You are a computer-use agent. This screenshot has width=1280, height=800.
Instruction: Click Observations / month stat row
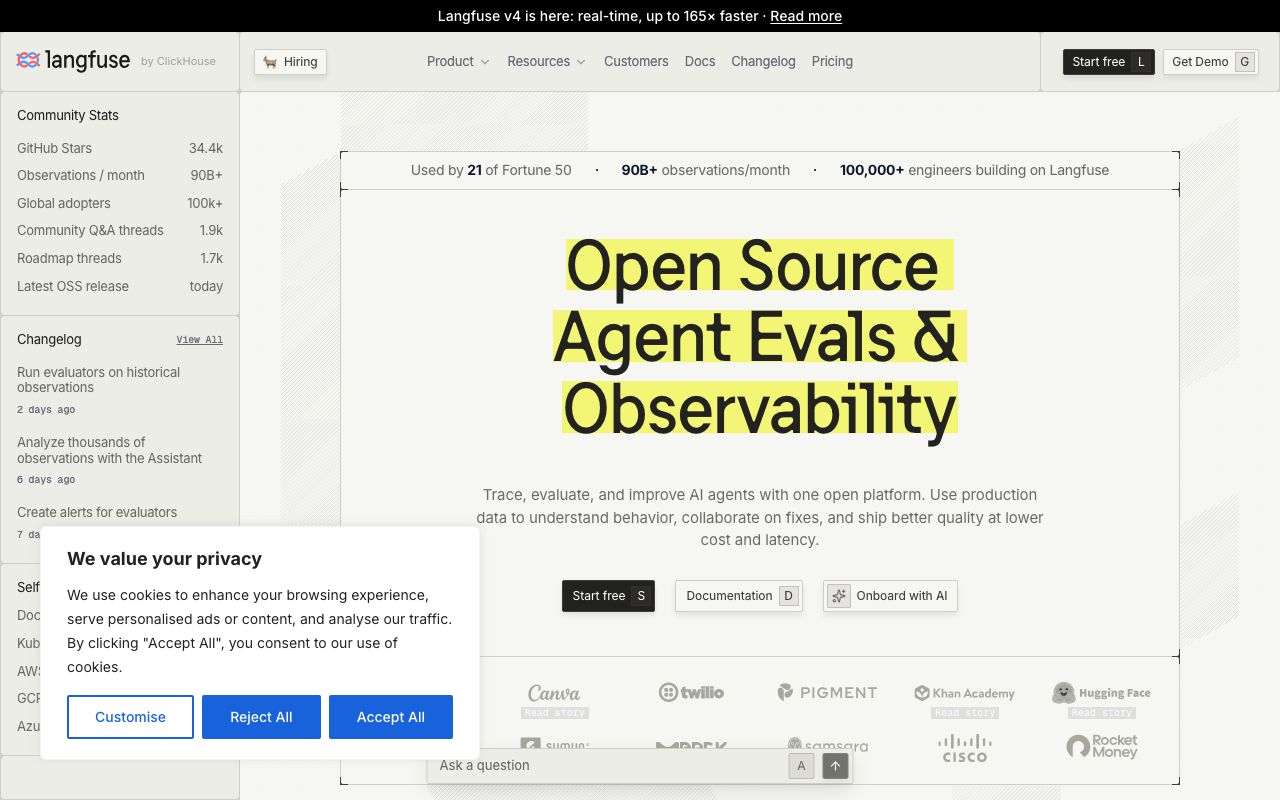click(x=120, y=175)
